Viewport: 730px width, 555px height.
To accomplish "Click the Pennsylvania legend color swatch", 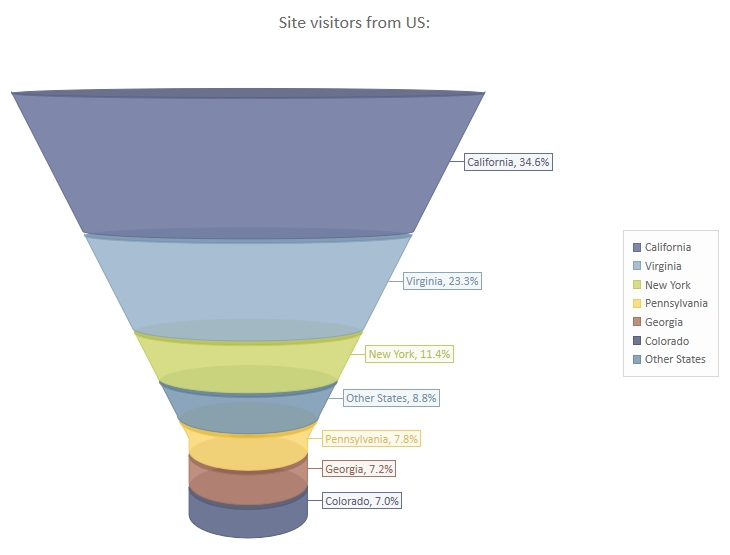I will point(636,303).
